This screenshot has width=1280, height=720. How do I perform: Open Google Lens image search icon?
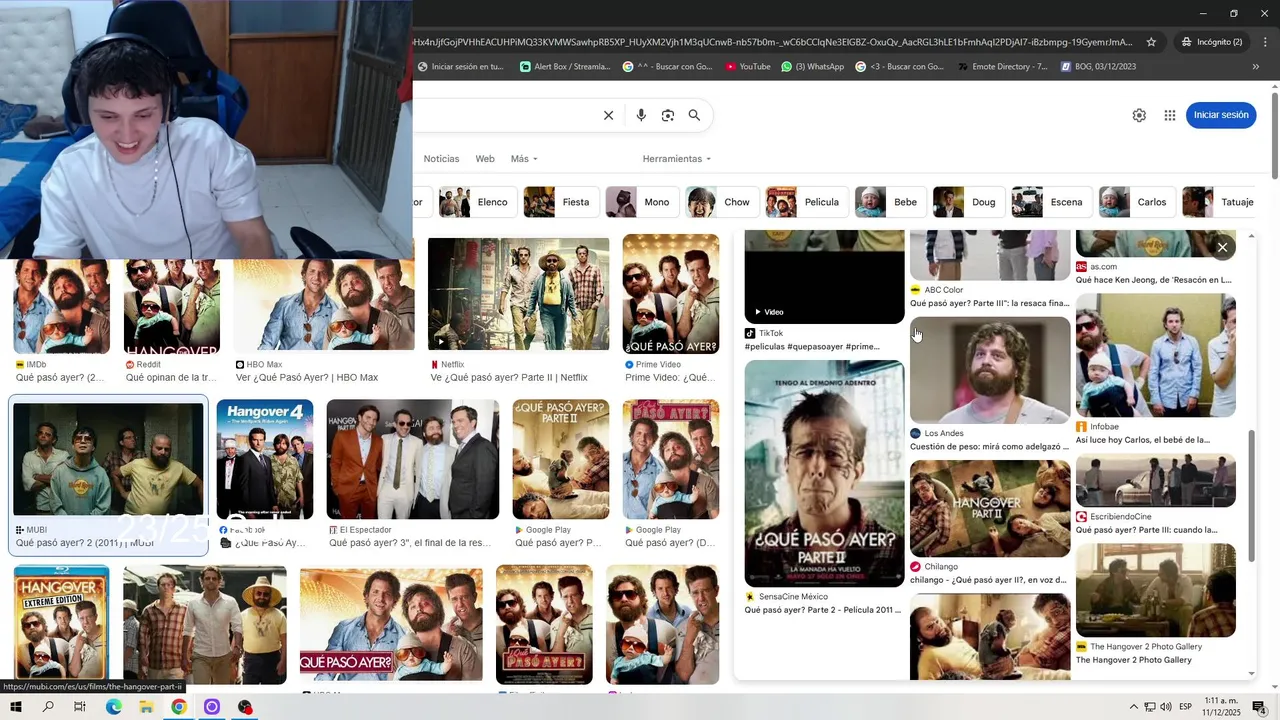(668, 115)
